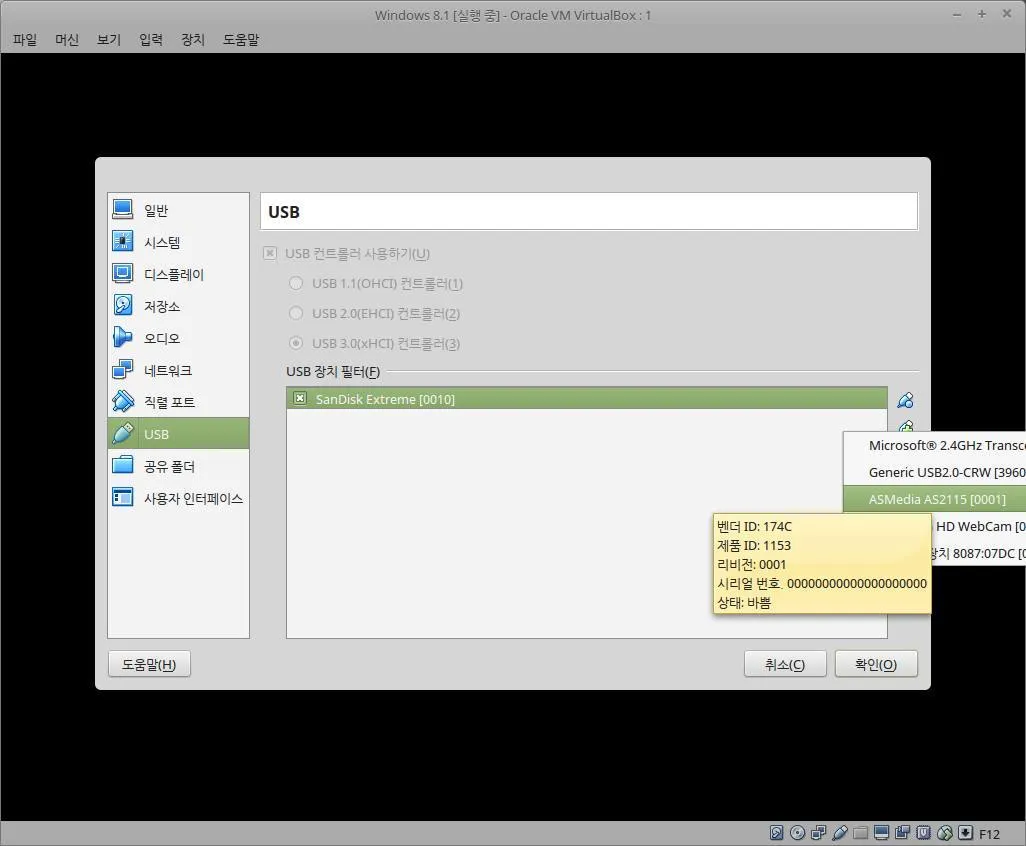Open the 네트워크 settings page
The height and width of the screenshot is (846, 1026).
170,370
